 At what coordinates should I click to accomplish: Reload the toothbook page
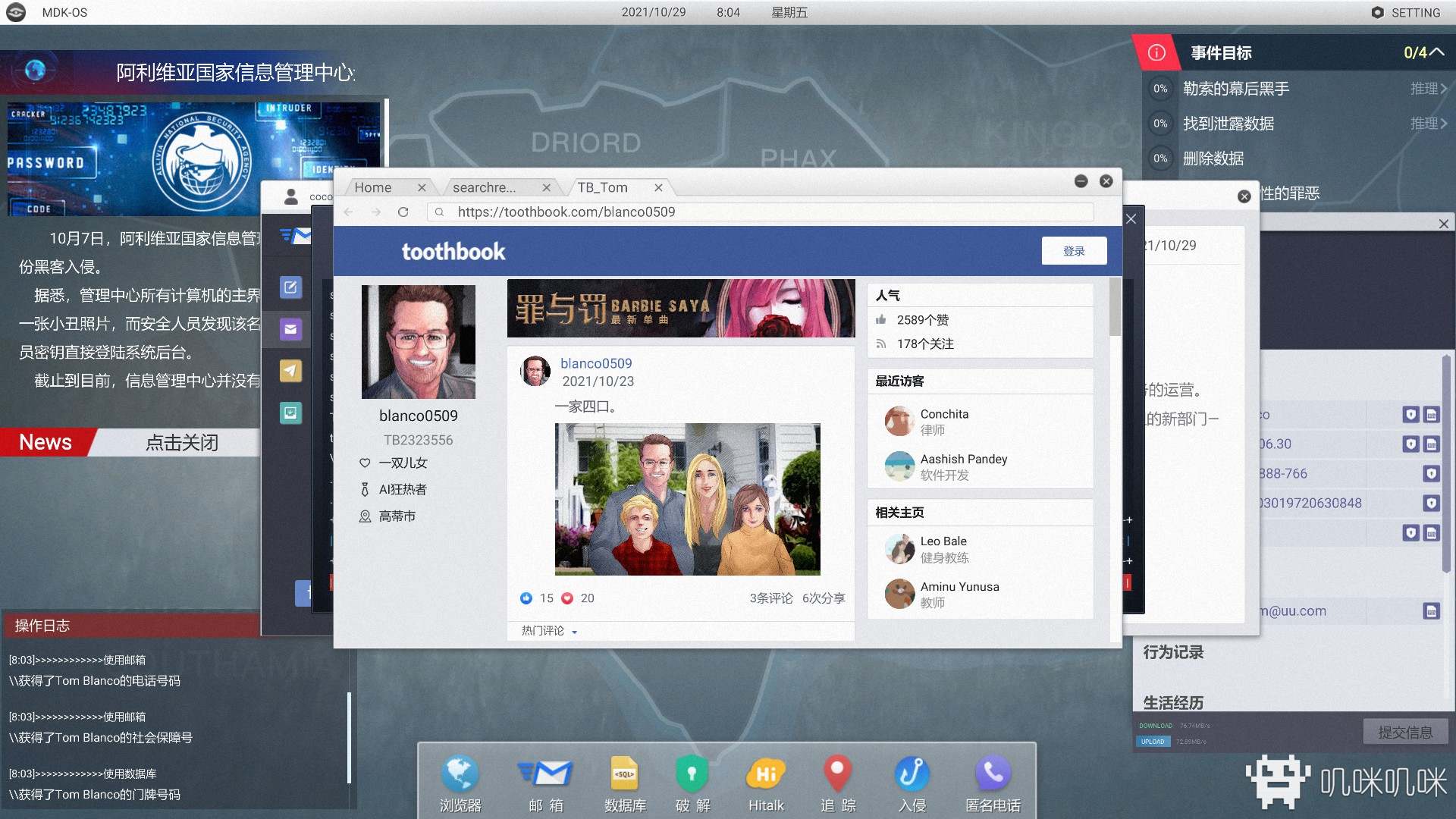[x=403, y=212]
